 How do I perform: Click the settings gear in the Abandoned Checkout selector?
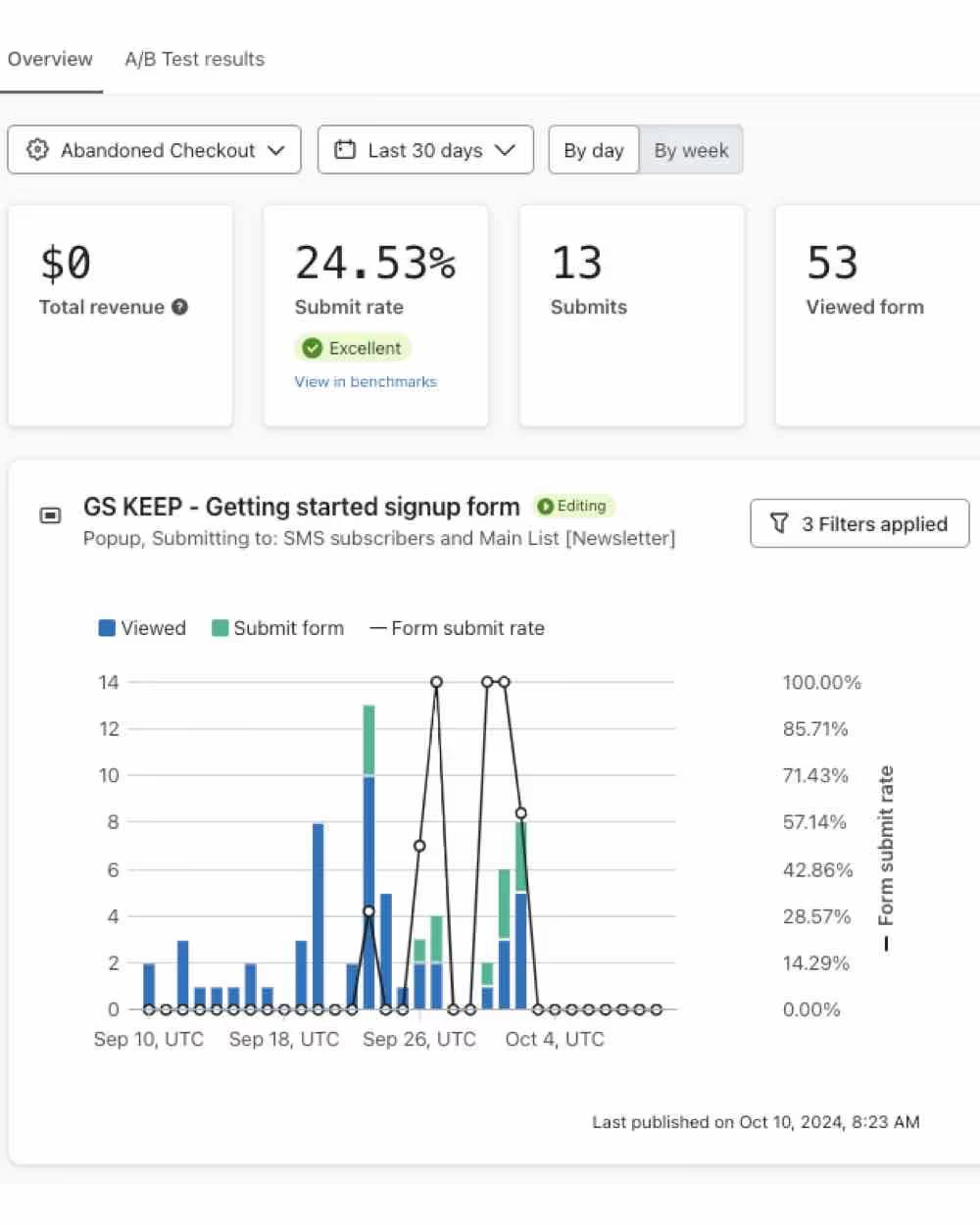tap(37, 150)
